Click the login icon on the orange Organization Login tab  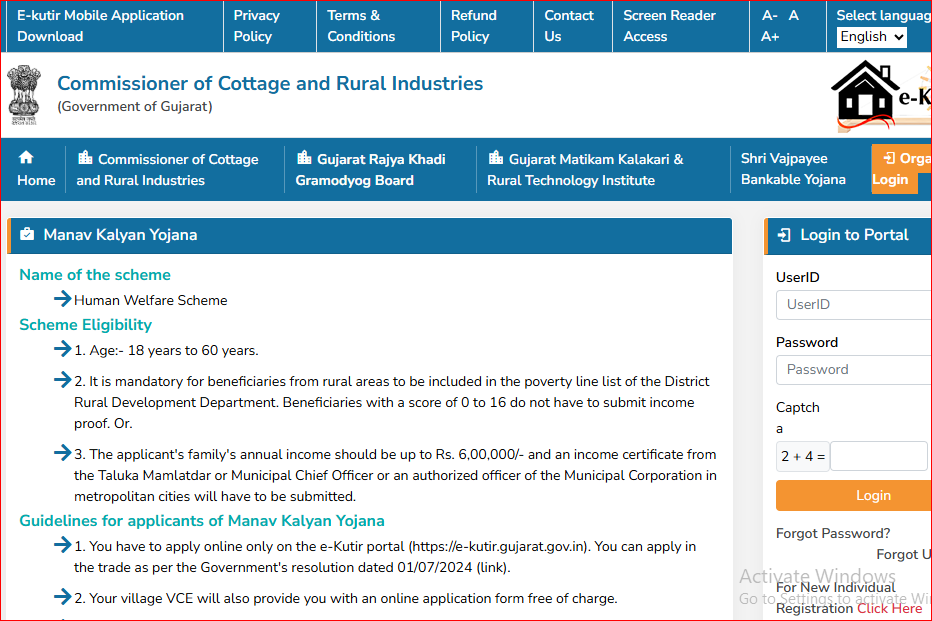pyautogui.click(x=889, y=158)
